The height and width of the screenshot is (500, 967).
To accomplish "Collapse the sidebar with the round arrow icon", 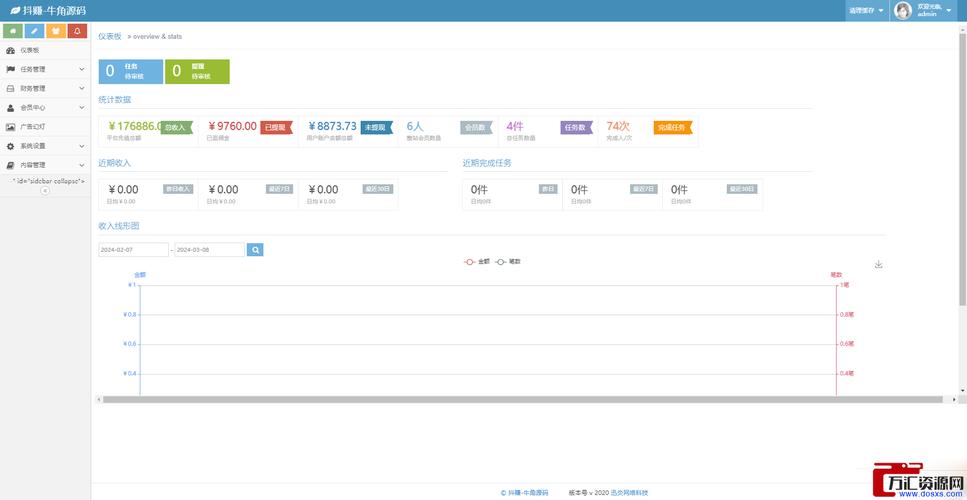I will click(x=45, y=191).
